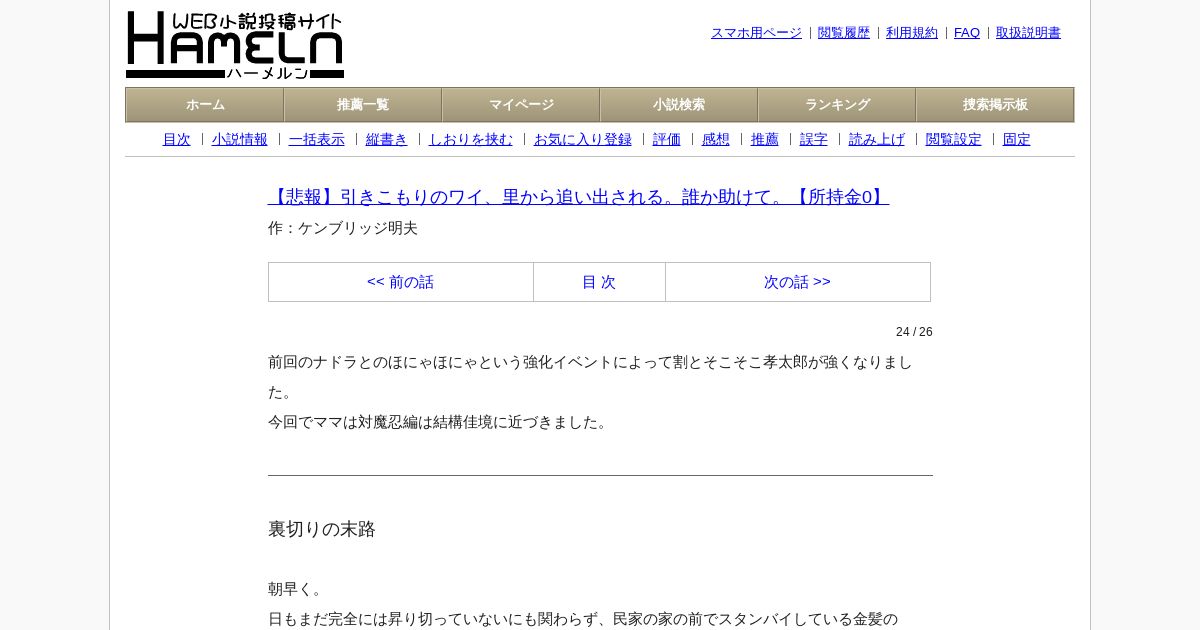Open the novel title link 【悲報】引きこもりのワイ

pyautogui.click(x=578, y=197)
